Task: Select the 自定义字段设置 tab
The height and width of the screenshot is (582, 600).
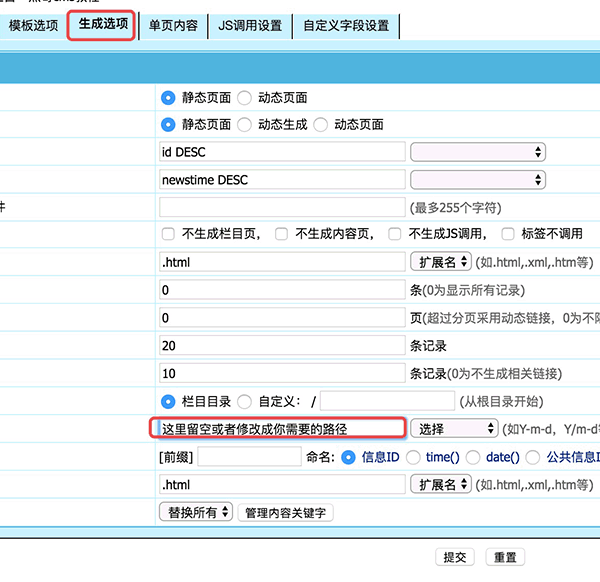Action: click(x=345, y=26)
